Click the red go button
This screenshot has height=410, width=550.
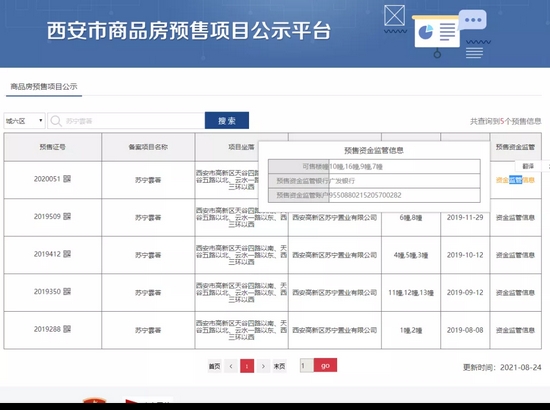325,365
